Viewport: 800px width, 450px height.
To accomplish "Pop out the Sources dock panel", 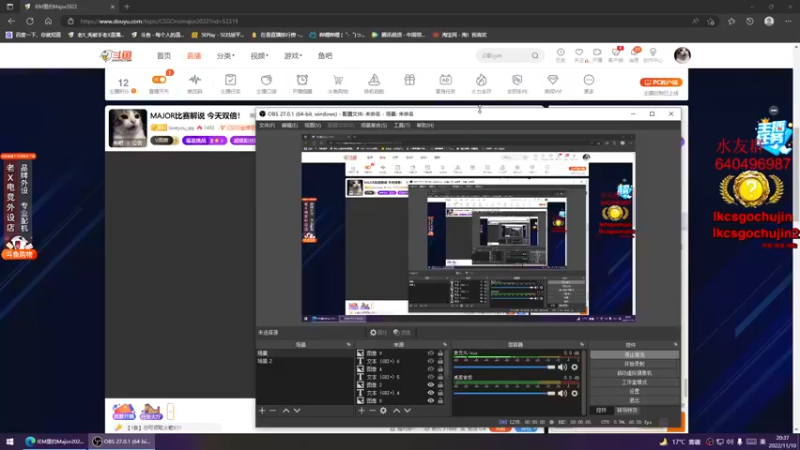I will coord(445,345).
